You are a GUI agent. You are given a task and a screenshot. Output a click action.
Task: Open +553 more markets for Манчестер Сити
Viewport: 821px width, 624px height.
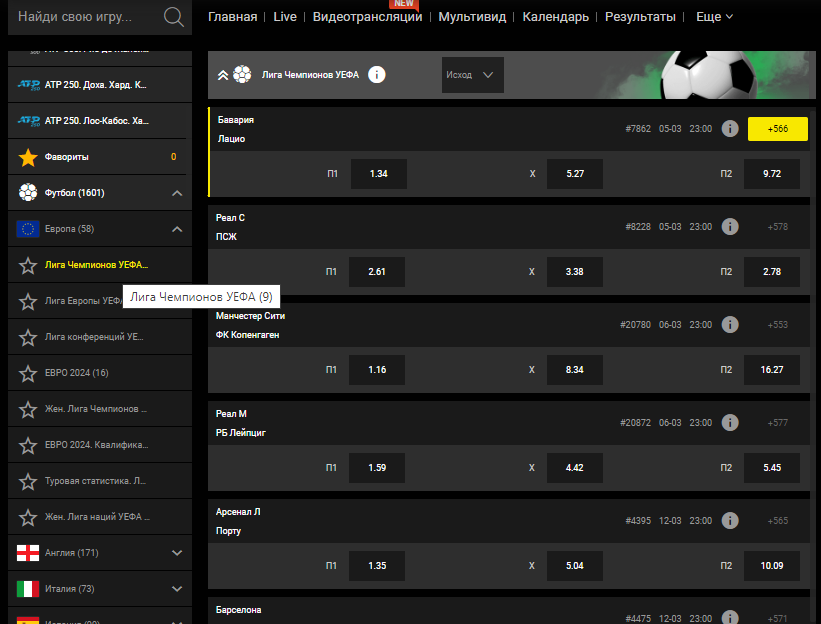[778, 325]
